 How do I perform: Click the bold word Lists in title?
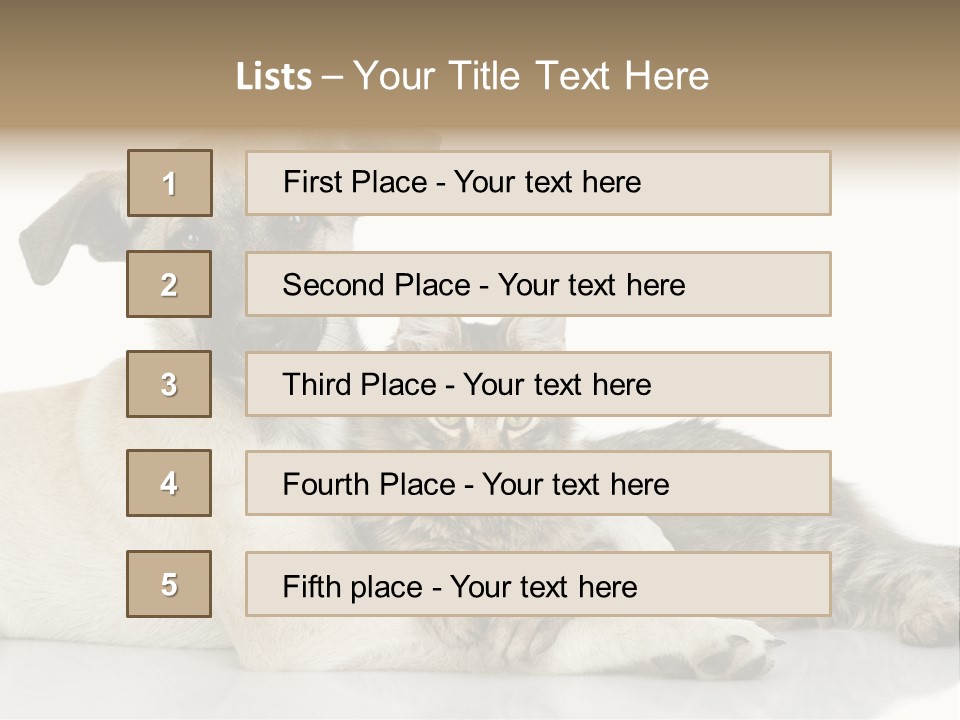point(273,77)
